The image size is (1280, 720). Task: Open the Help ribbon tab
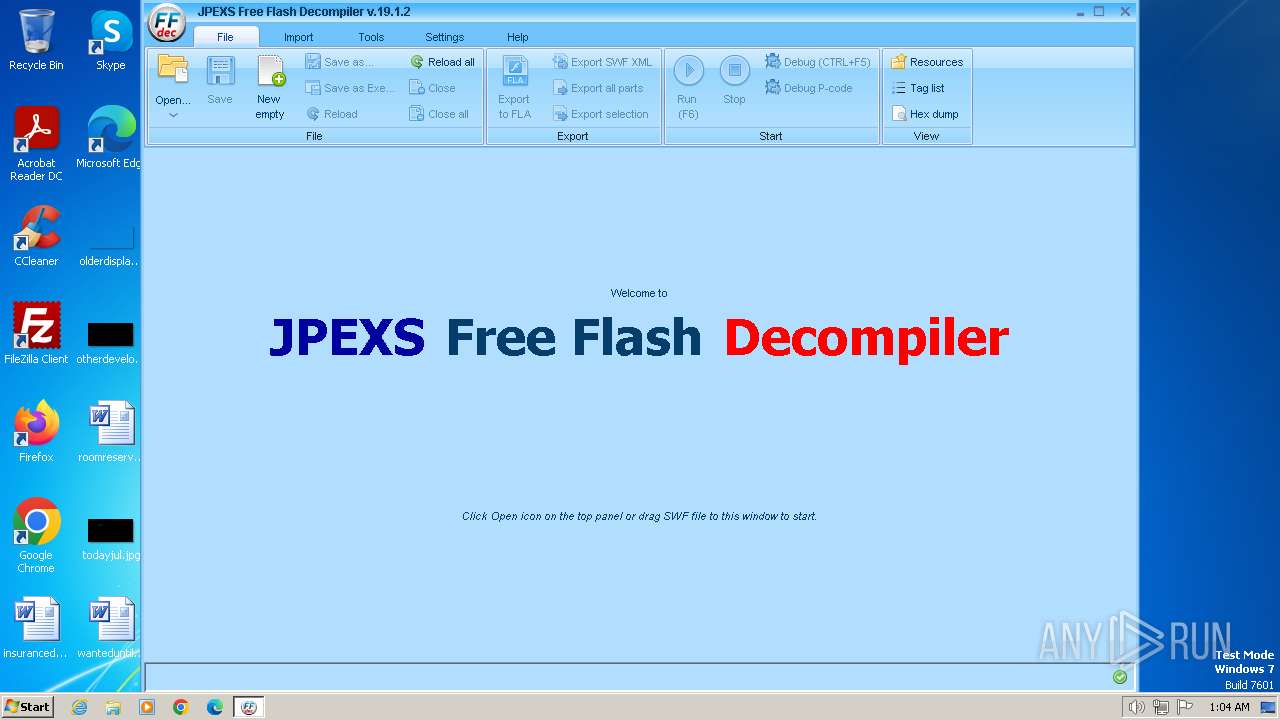coord(517,37)
